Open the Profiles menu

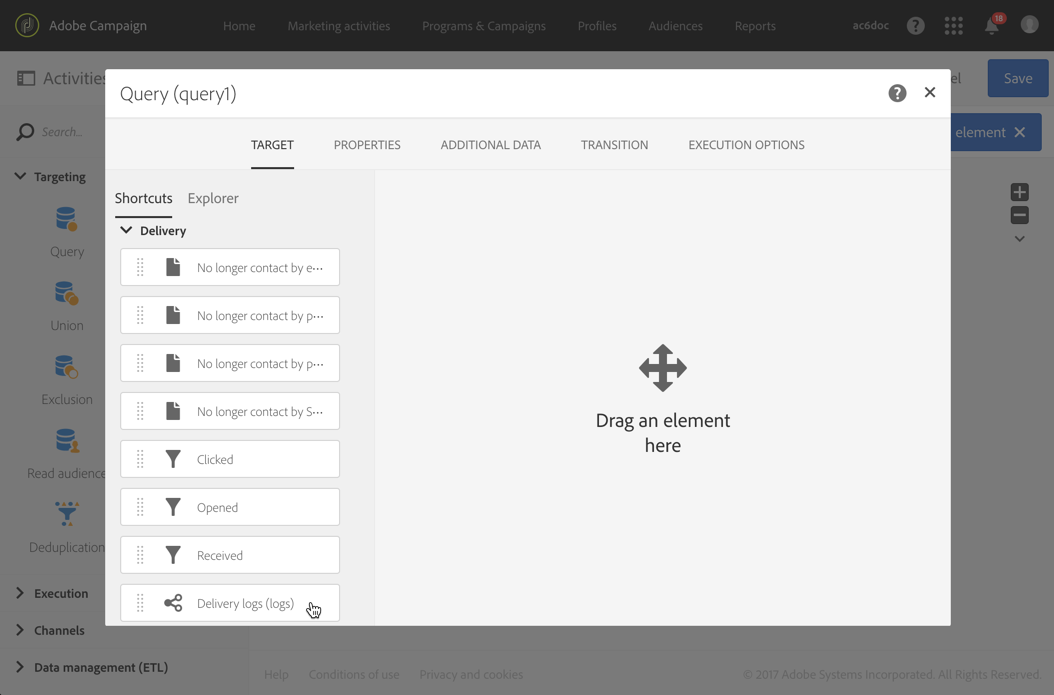click(x=597, y=26)
